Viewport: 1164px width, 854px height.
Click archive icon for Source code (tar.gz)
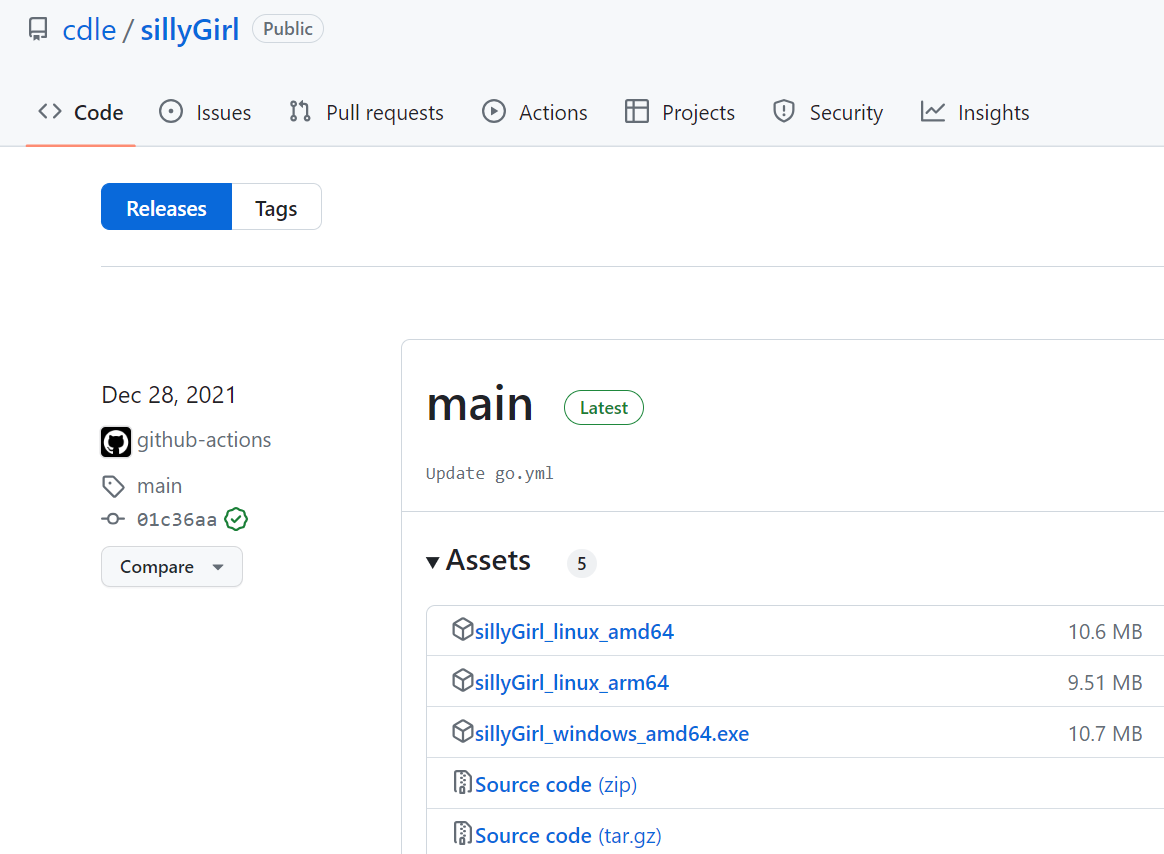click(x=462, y=833)
